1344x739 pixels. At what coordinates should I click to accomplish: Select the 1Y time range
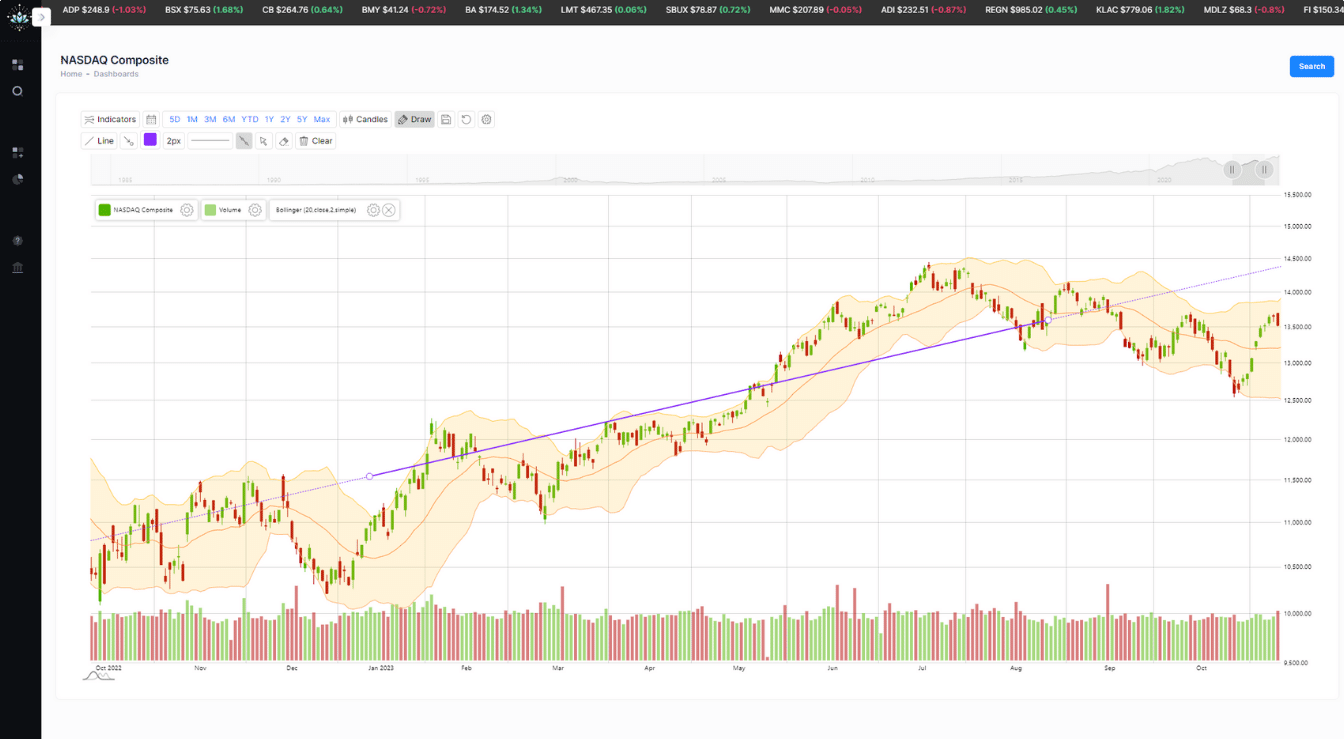269,119
